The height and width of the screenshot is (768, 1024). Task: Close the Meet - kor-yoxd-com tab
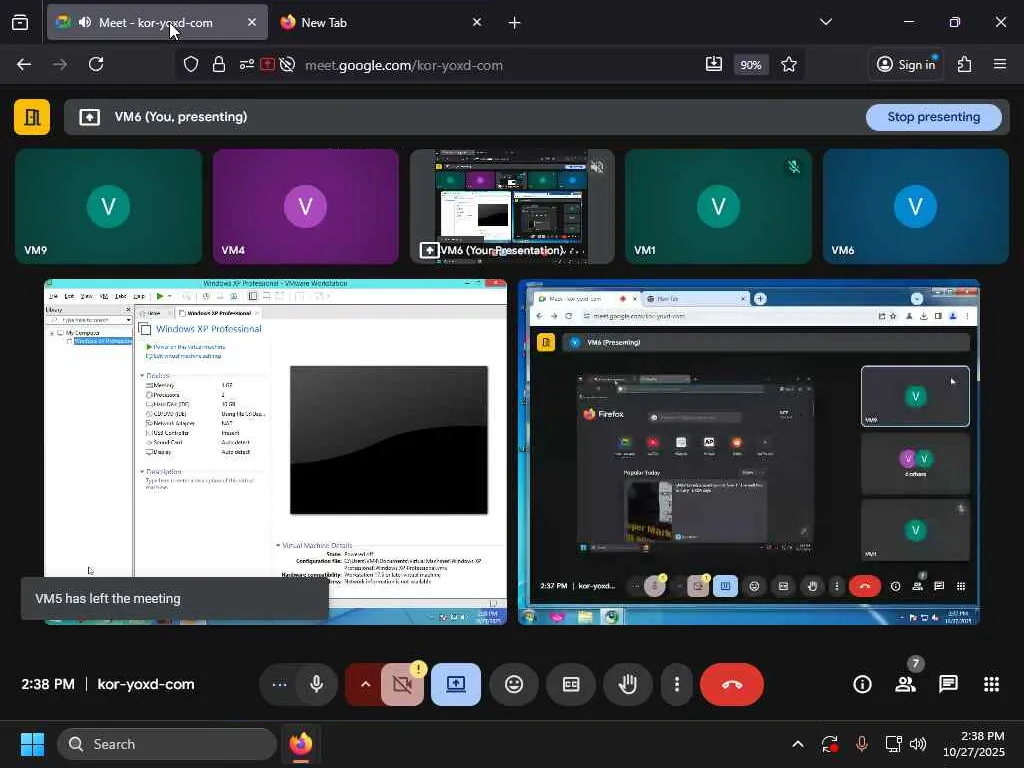(x=252, y=22)
